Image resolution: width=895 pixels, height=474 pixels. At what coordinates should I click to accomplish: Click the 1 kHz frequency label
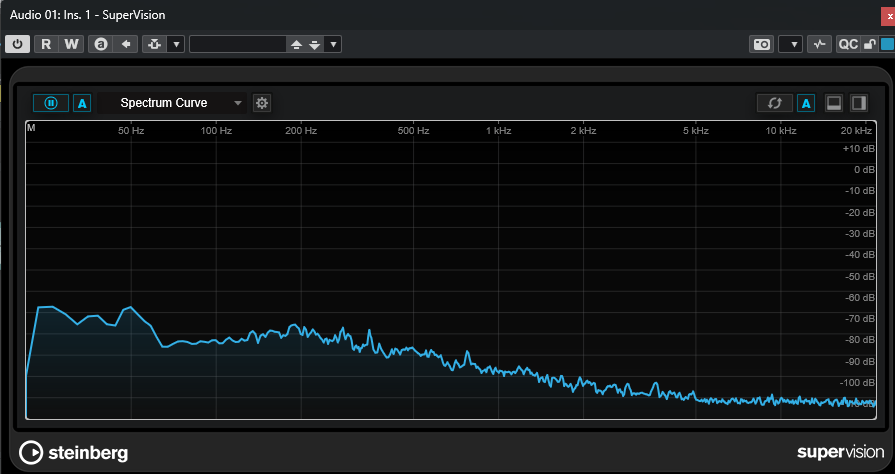click(x=498, y=130)
